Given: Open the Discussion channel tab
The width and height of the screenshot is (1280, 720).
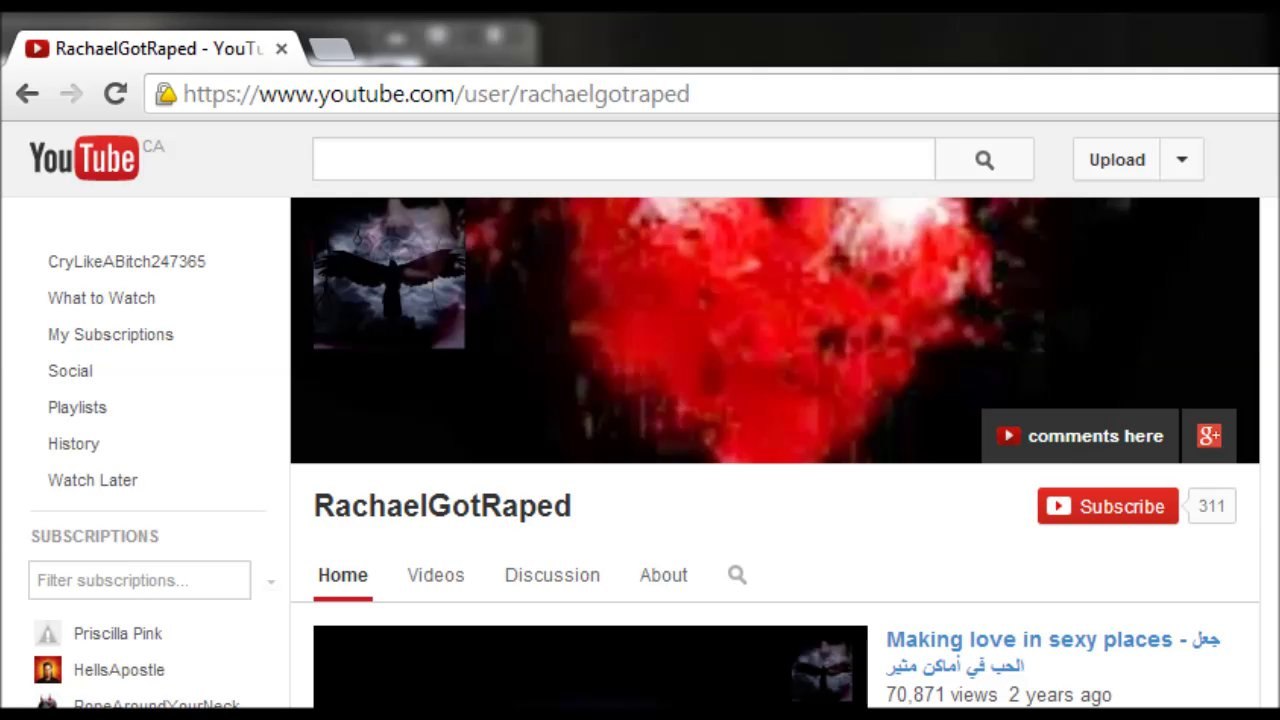Looking at the screenshot, I should [552, 575].
